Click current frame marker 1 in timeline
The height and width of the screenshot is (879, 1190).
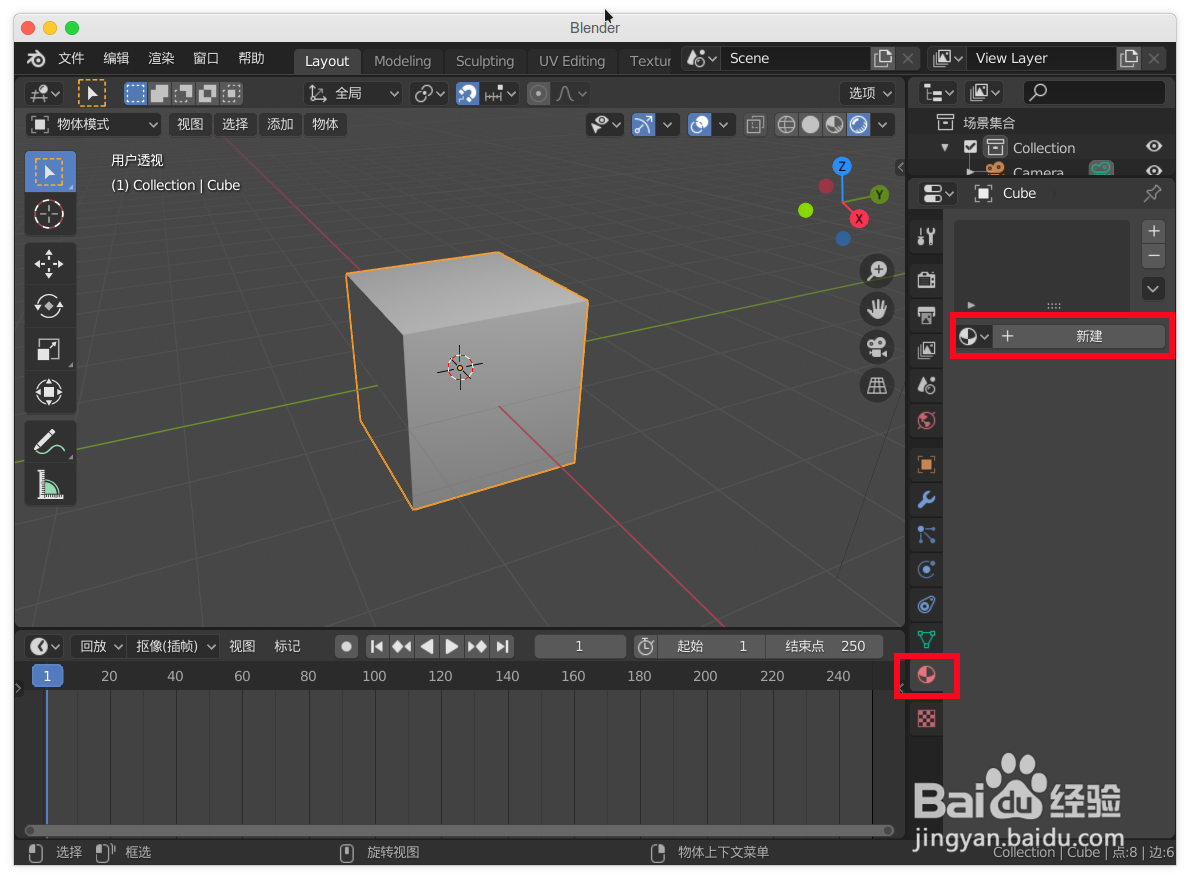point(47,676)
